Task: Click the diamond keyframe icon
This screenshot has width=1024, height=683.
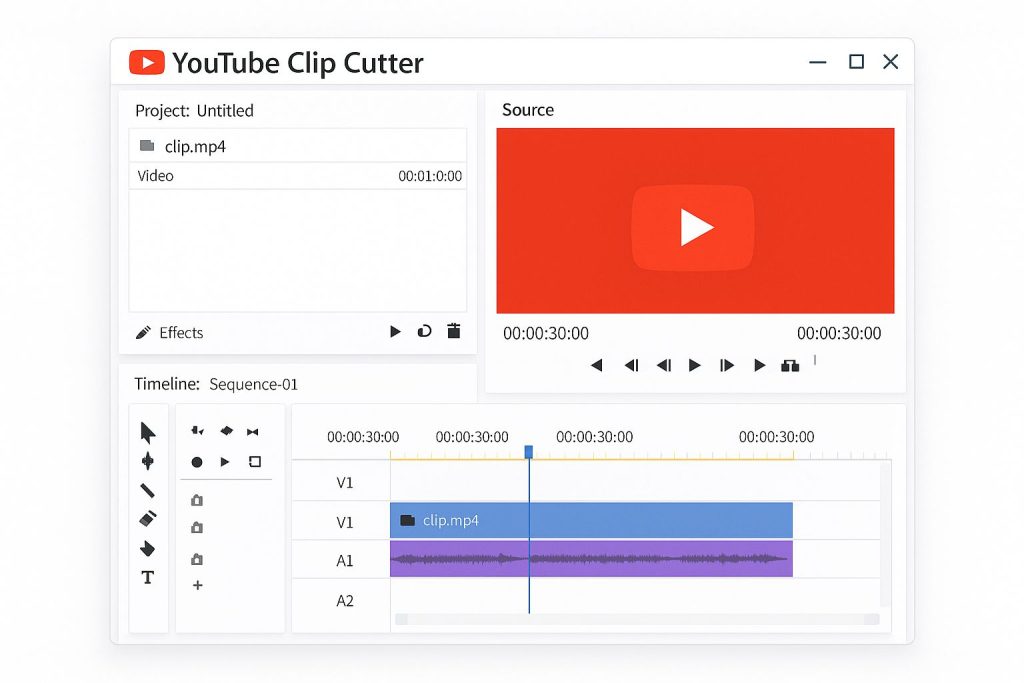Action: click(227, 431)
